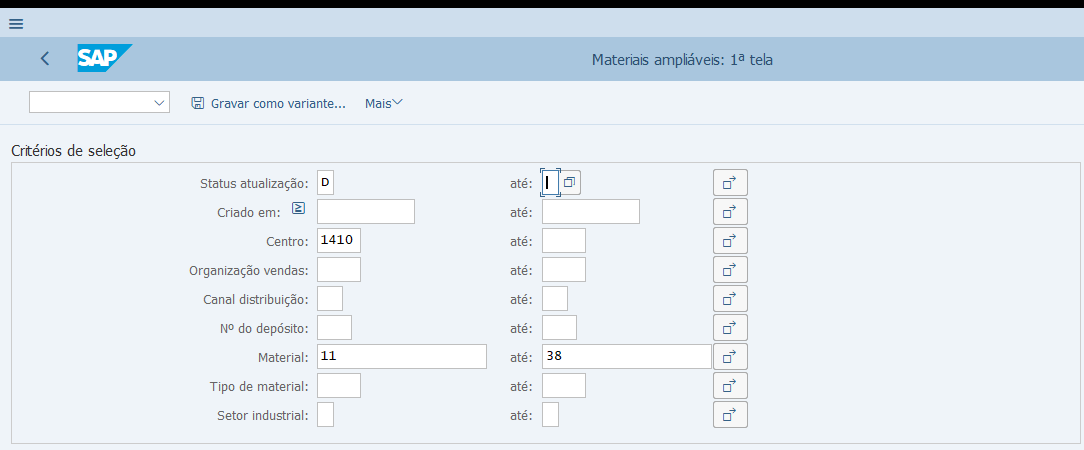Click the SAP logo
This screenshot has width=1084, height=450.
click(104, 58)
